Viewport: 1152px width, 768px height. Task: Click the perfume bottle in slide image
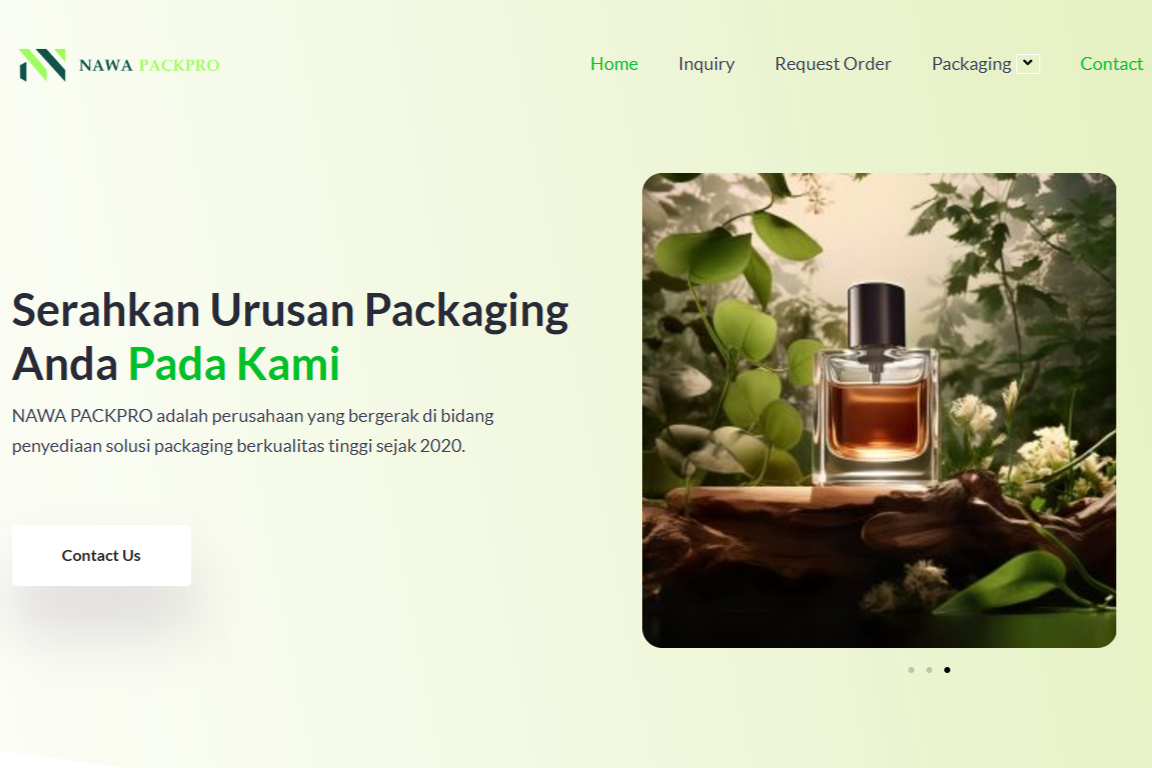click(876, 386)
